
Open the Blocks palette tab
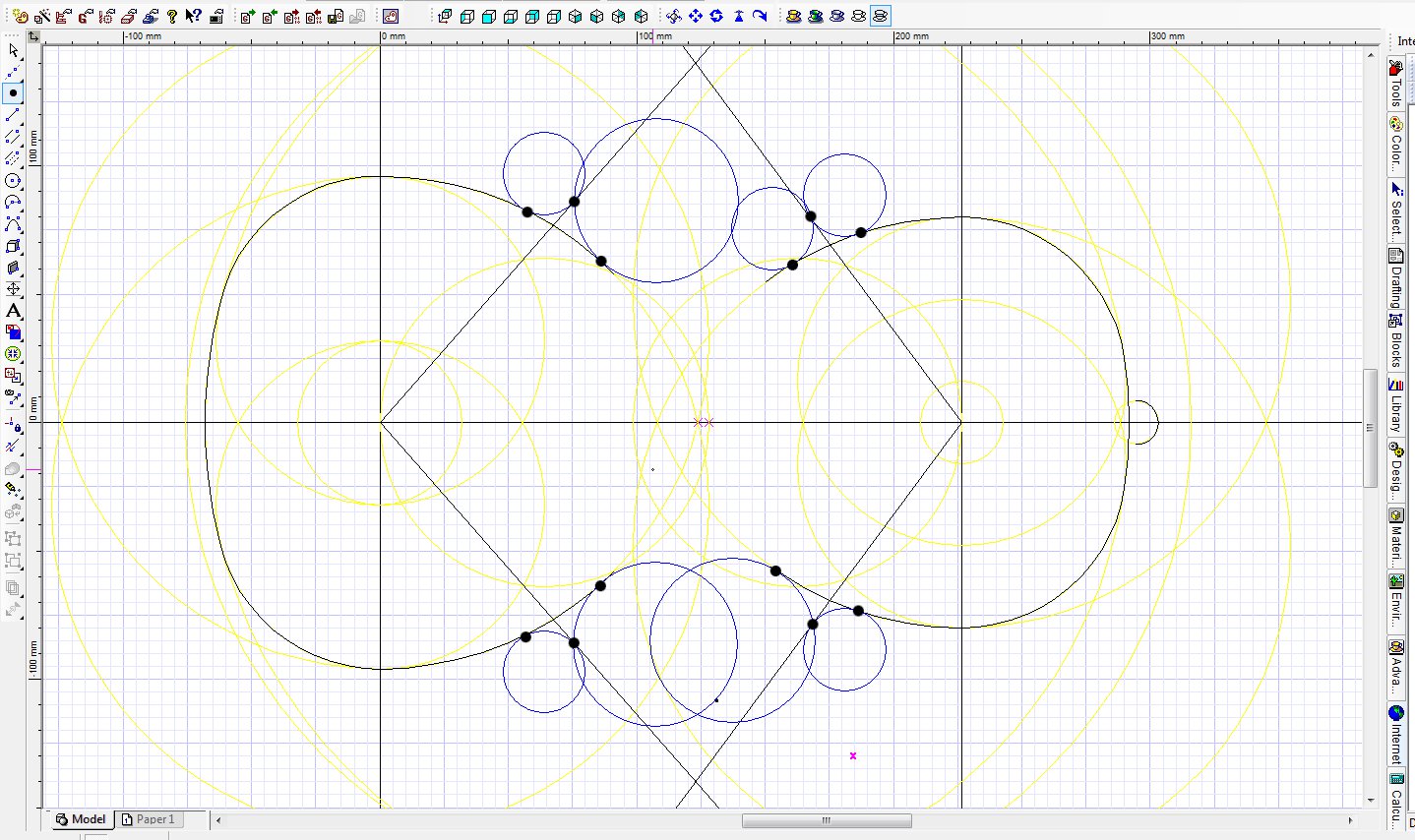click(1396, 340)
